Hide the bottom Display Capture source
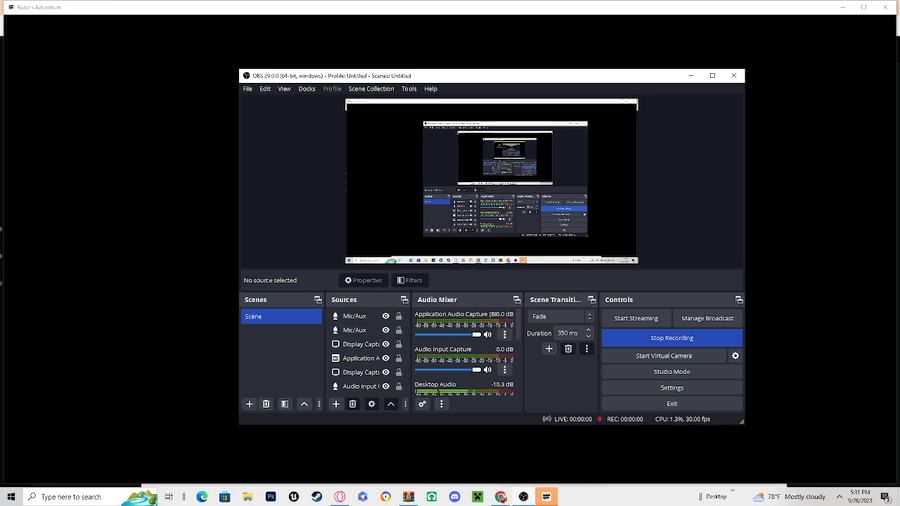 [x=386, y=372]
